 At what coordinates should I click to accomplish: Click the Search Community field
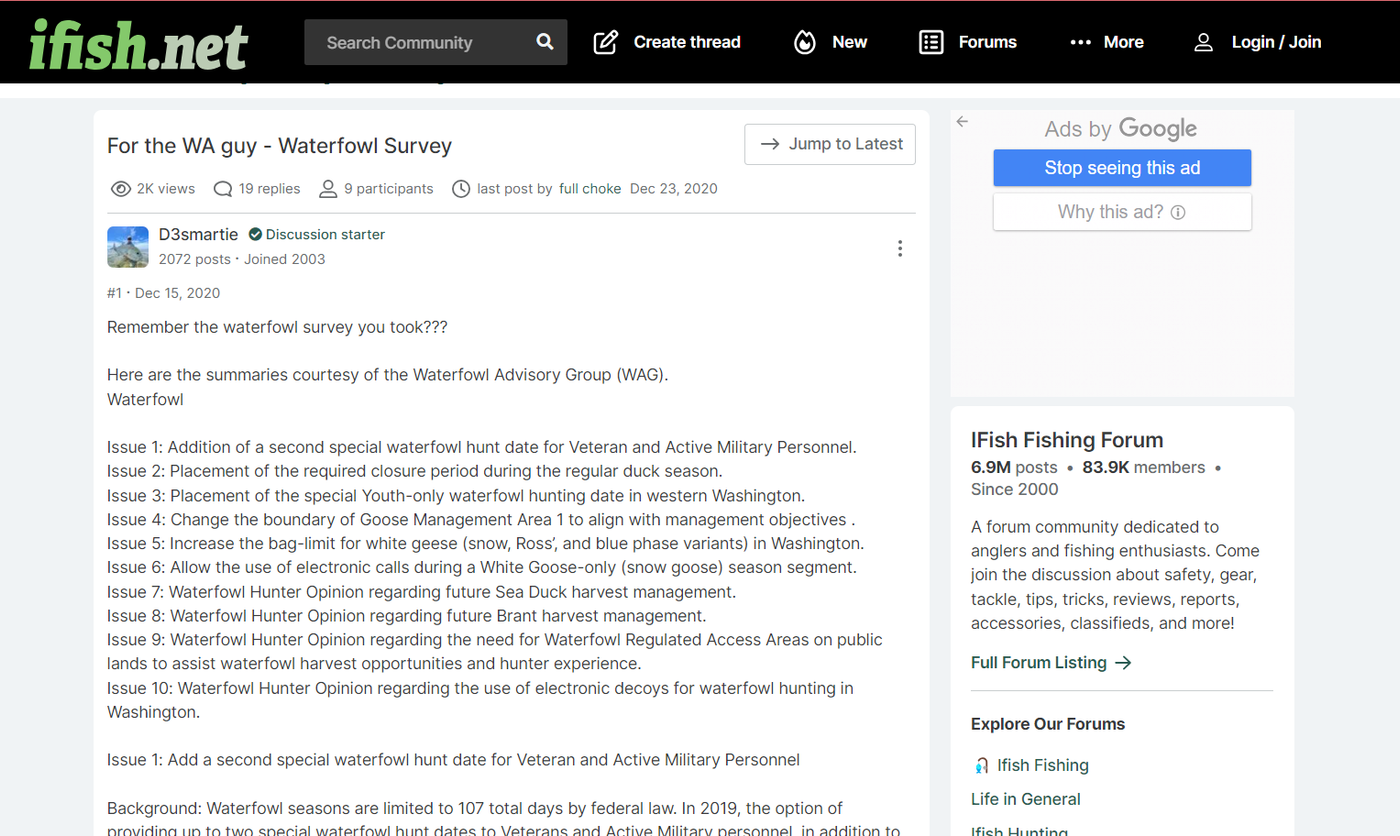coord(436,42)
